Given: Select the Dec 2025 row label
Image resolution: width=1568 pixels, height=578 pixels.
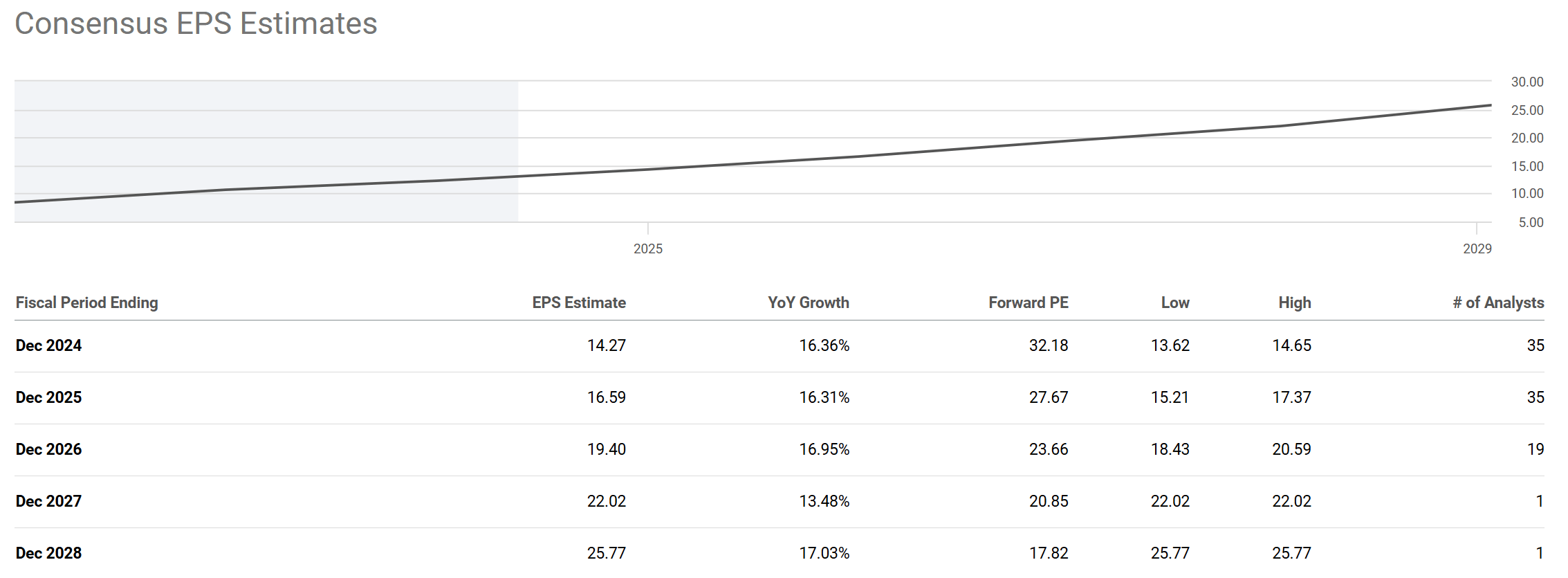Looking at the screenshot, I should click(48, 397).
